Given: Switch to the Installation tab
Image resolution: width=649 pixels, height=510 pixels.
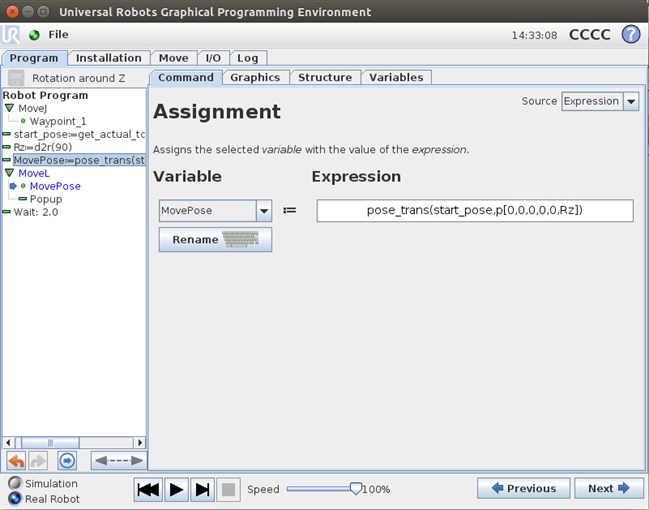Looking at the screenshot, I should point(108,58).
